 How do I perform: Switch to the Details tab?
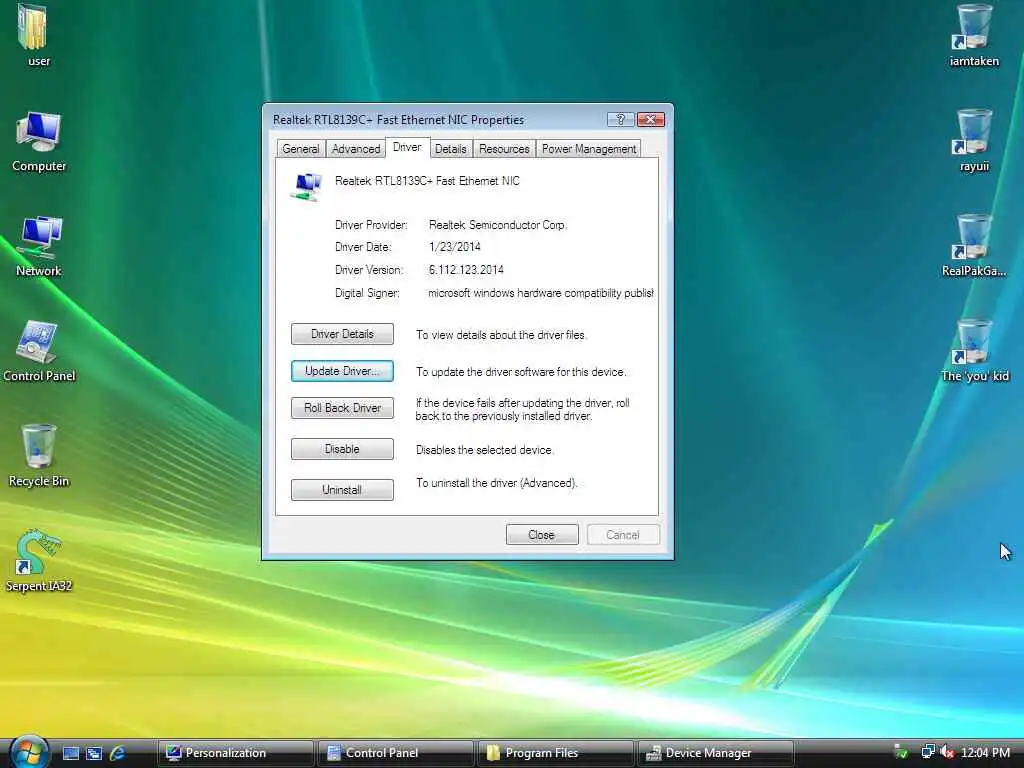[x=451, y=149]
